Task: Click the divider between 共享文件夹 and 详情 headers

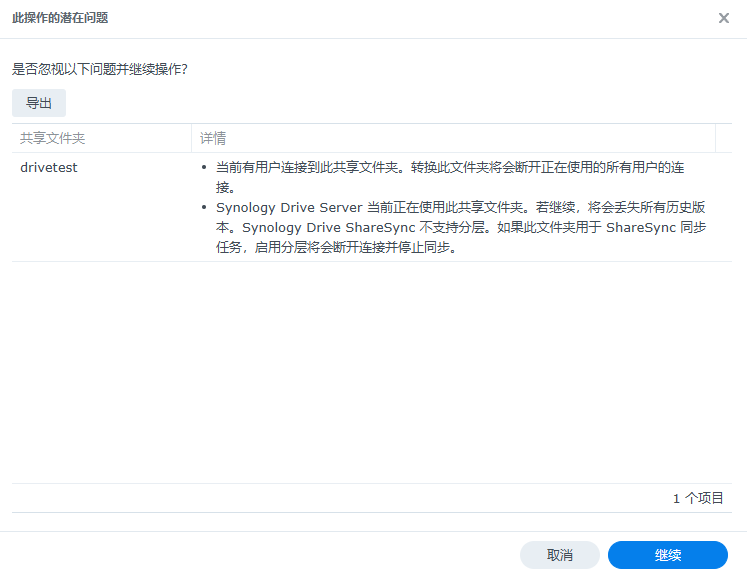Action: coord(192,138)
